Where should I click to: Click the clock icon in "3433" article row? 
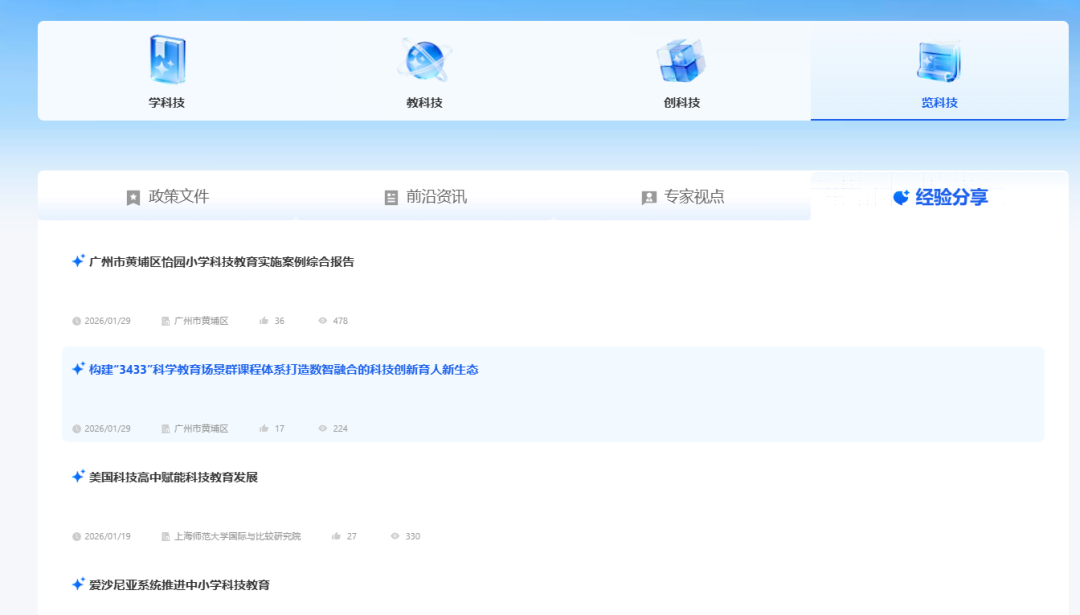[76, 428]
